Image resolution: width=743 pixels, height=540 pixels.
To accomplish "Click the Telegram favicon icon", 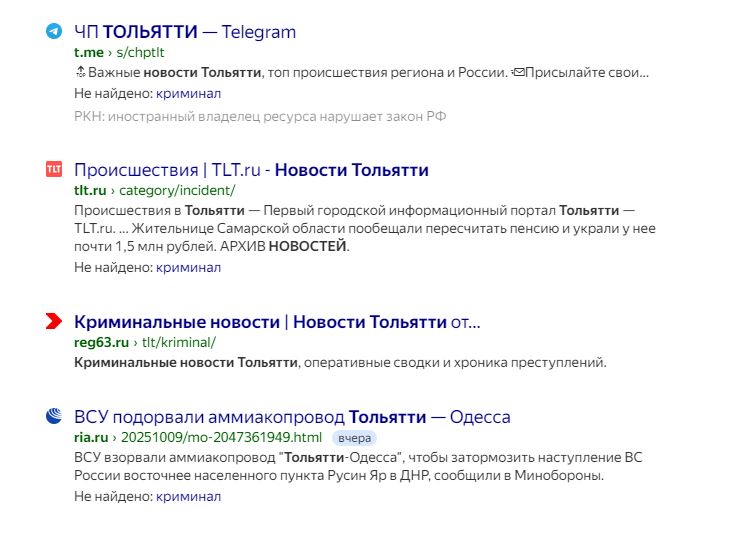I will click(54, 31).
